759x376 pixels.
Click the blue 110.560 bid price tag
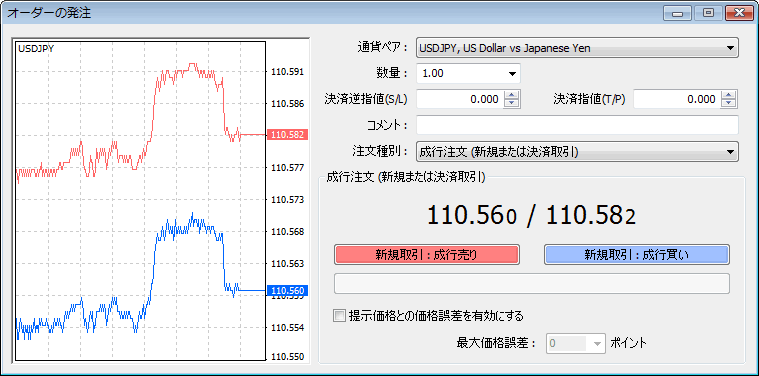click(x=288, y=291)
